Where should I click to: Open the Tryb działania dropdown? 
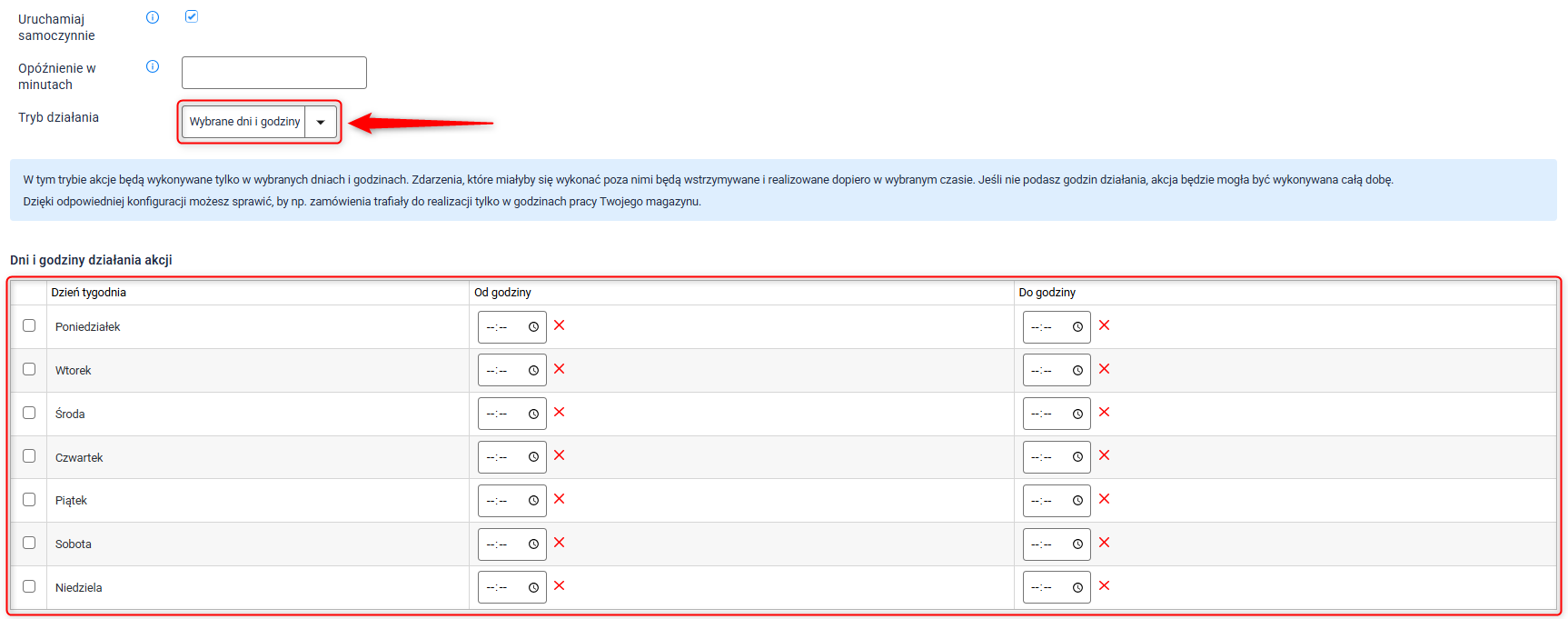click(x=259, y=122)
